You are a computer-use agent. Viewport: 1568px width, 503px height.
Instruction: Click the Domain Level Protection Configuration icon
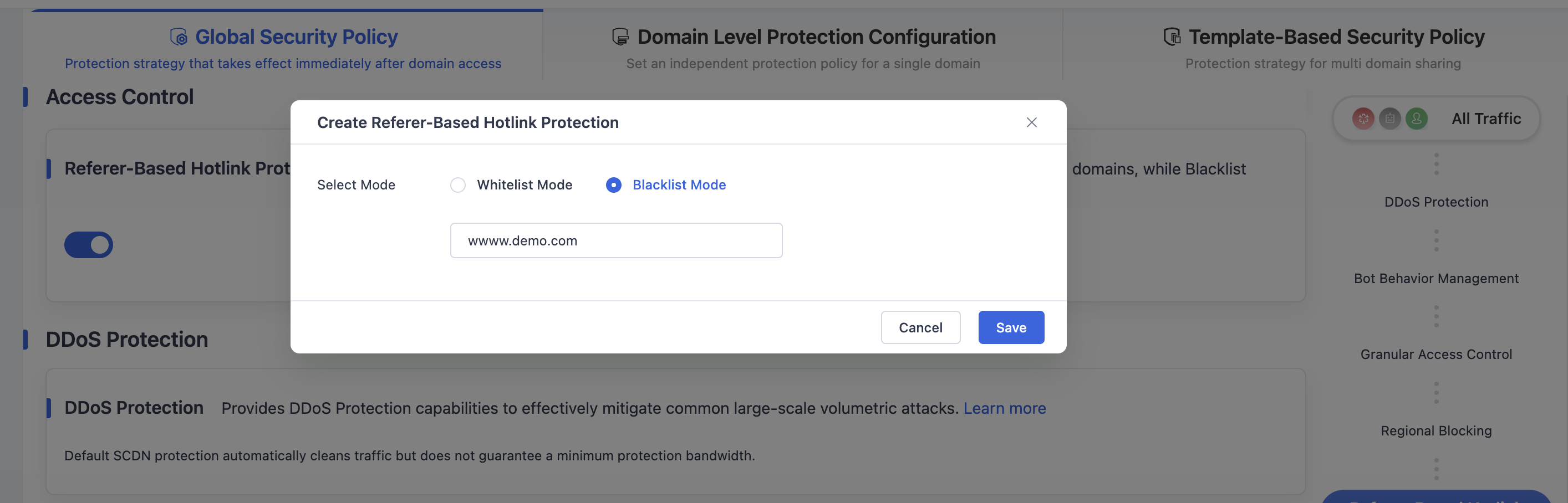coord(620,37)
